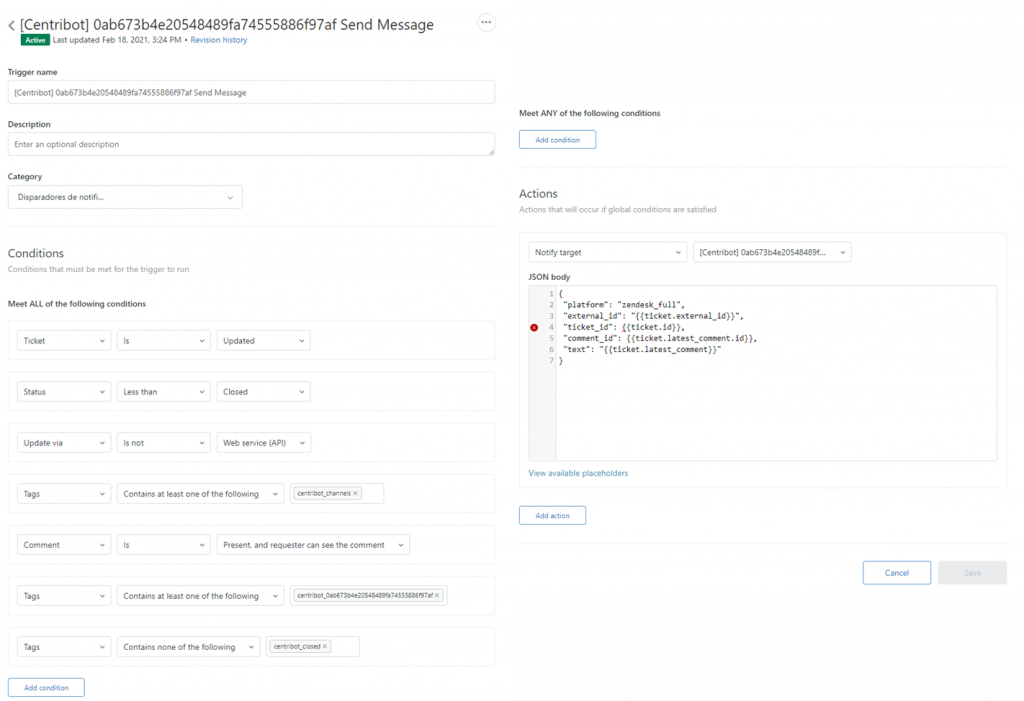Click the red error icon on line 4
The width and height of the screenshot is (1024, 701).
pos(534,327)
